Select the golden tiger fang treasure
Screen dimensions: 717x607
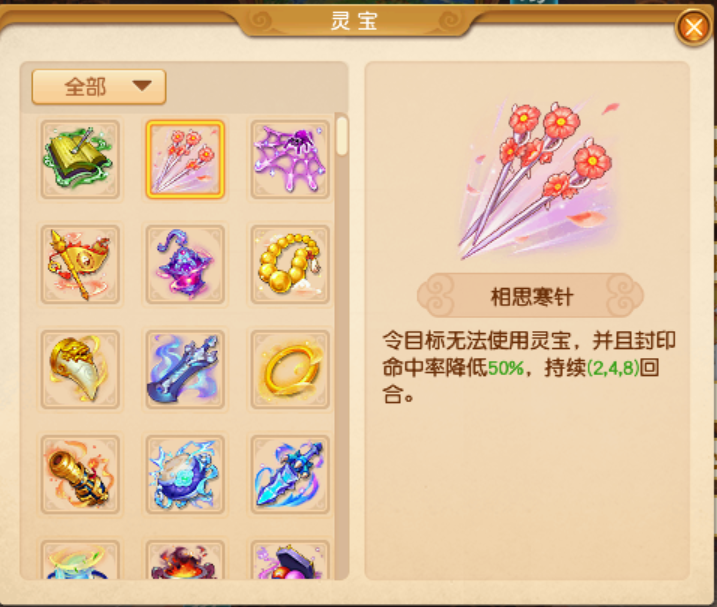[x=80, y=370]
